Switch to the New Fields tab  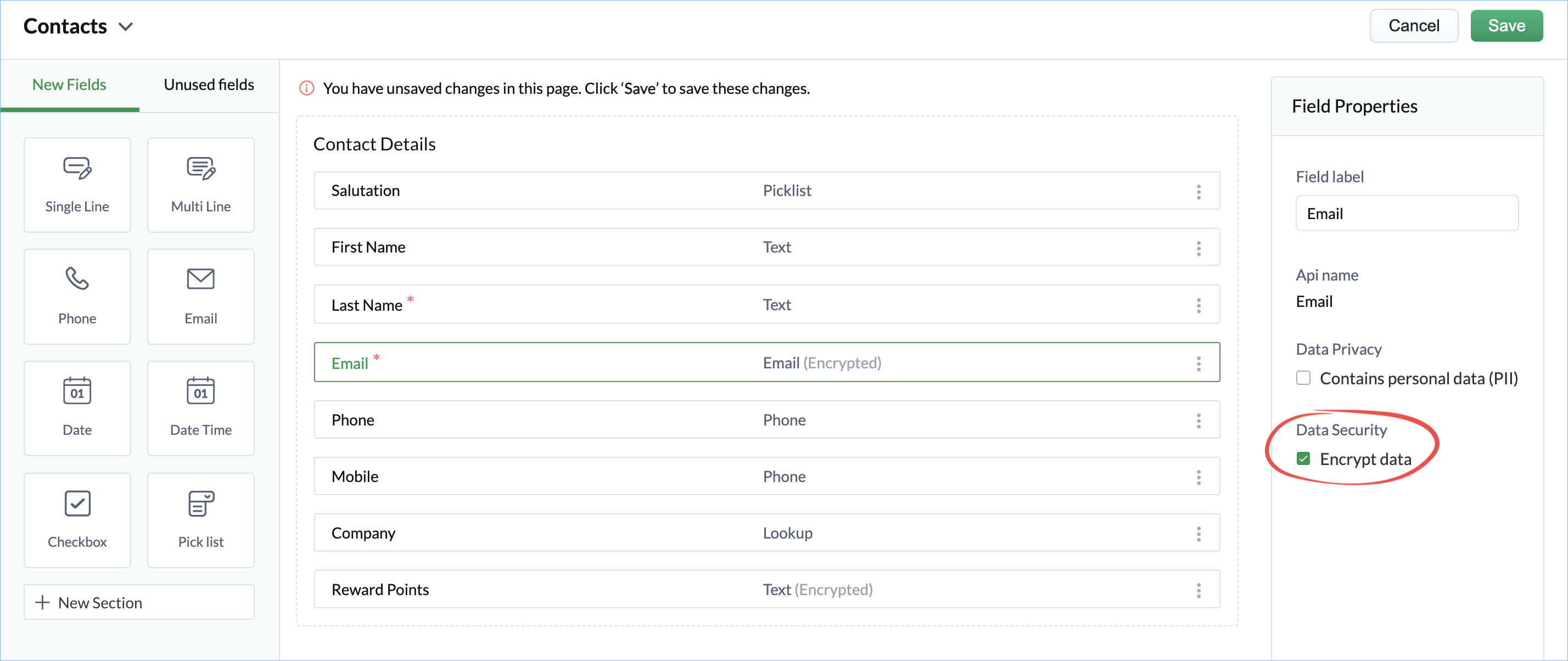[69, 85]
